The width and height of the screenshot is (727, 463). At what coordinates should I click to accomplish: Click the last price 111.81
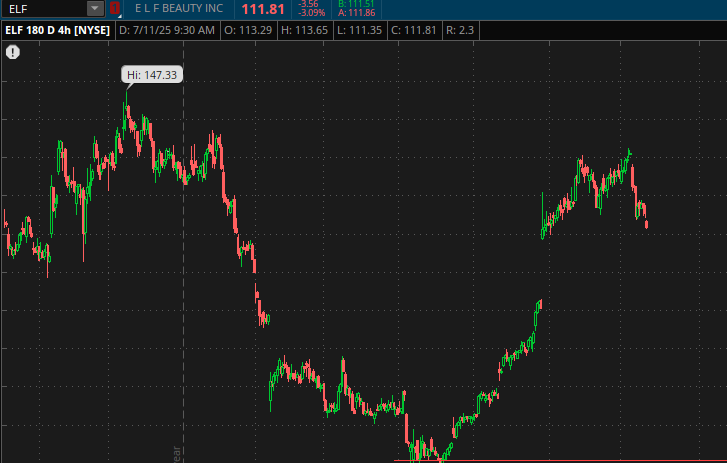point(263,9)
